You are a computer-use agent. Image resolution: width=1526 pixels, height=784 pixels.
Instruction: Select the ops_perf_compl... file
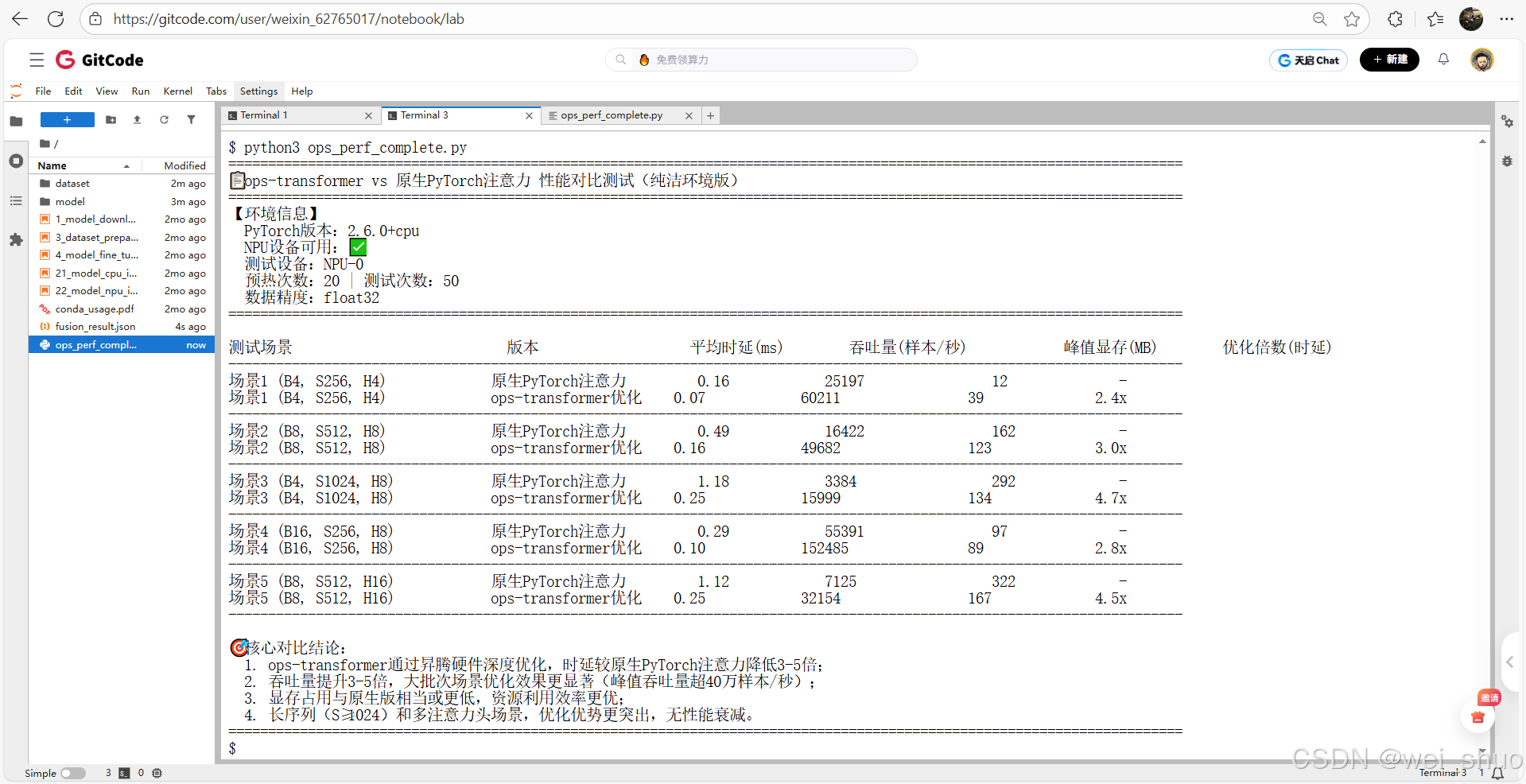point(122,345)
